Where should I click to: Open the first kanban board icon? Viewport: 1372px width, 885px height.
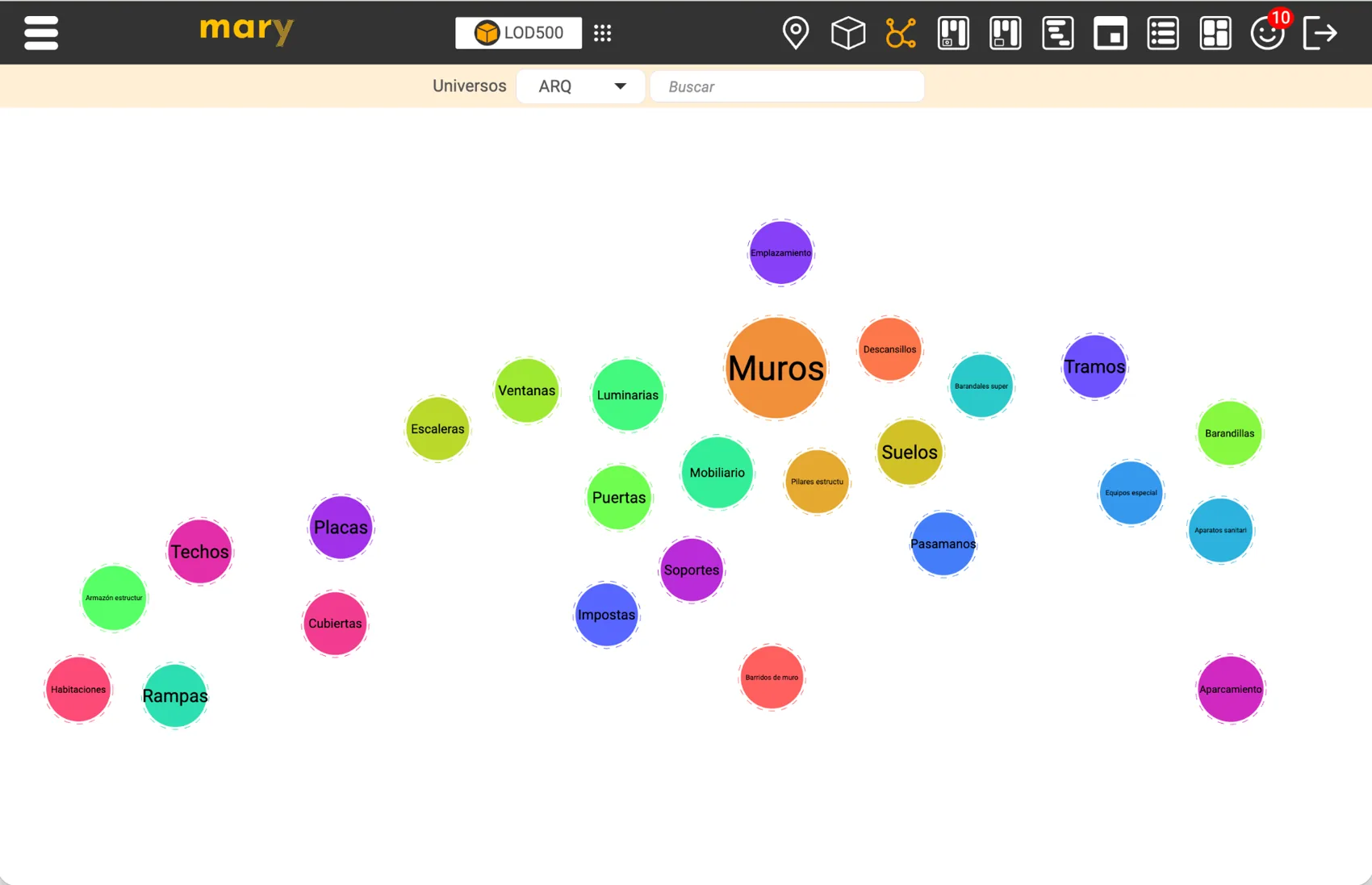[953, 33]
